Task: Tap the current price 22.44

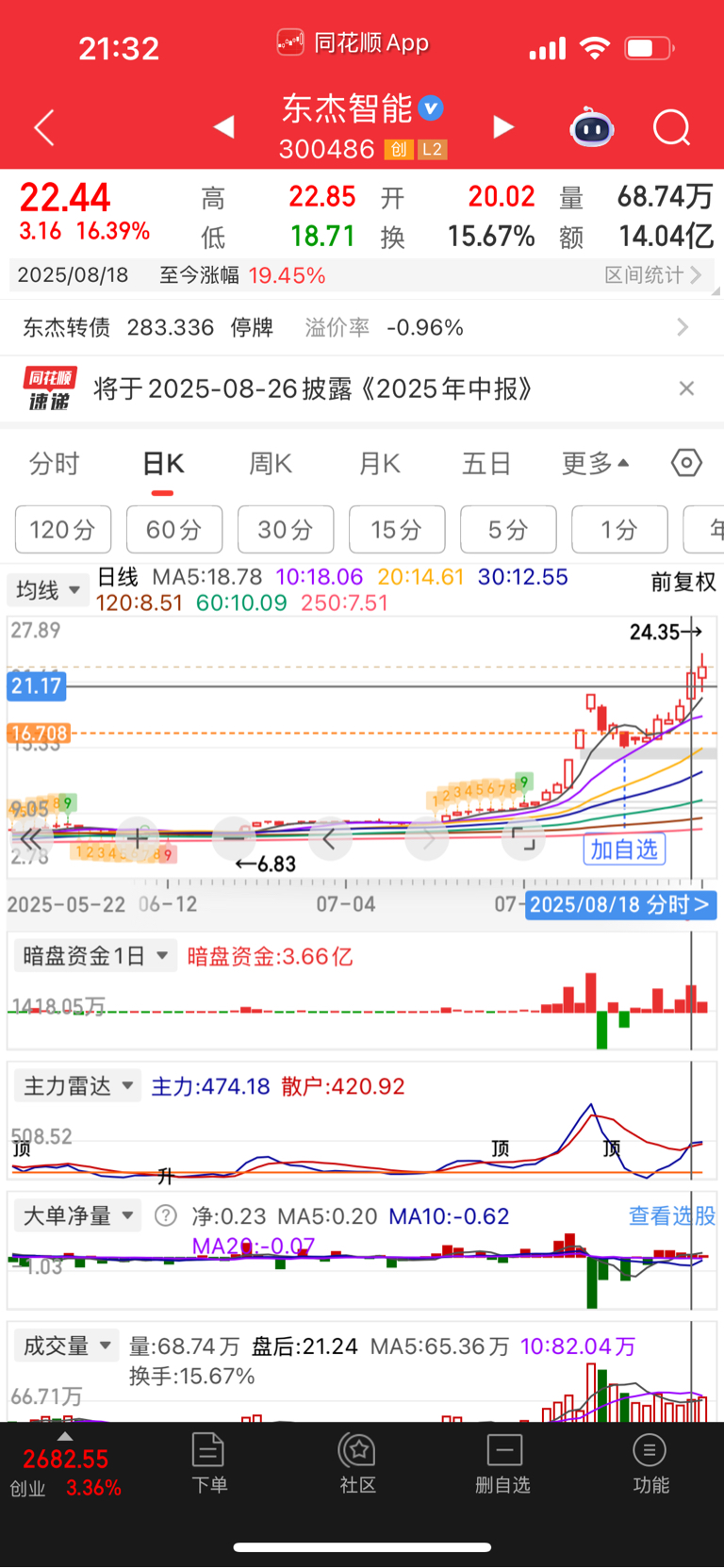Action: click(x=65, y=197)
